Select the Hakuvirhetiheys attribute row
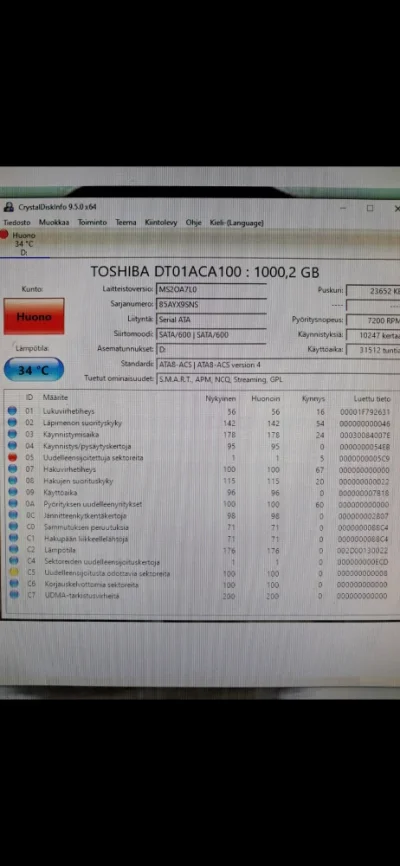 tap(200, 469)
